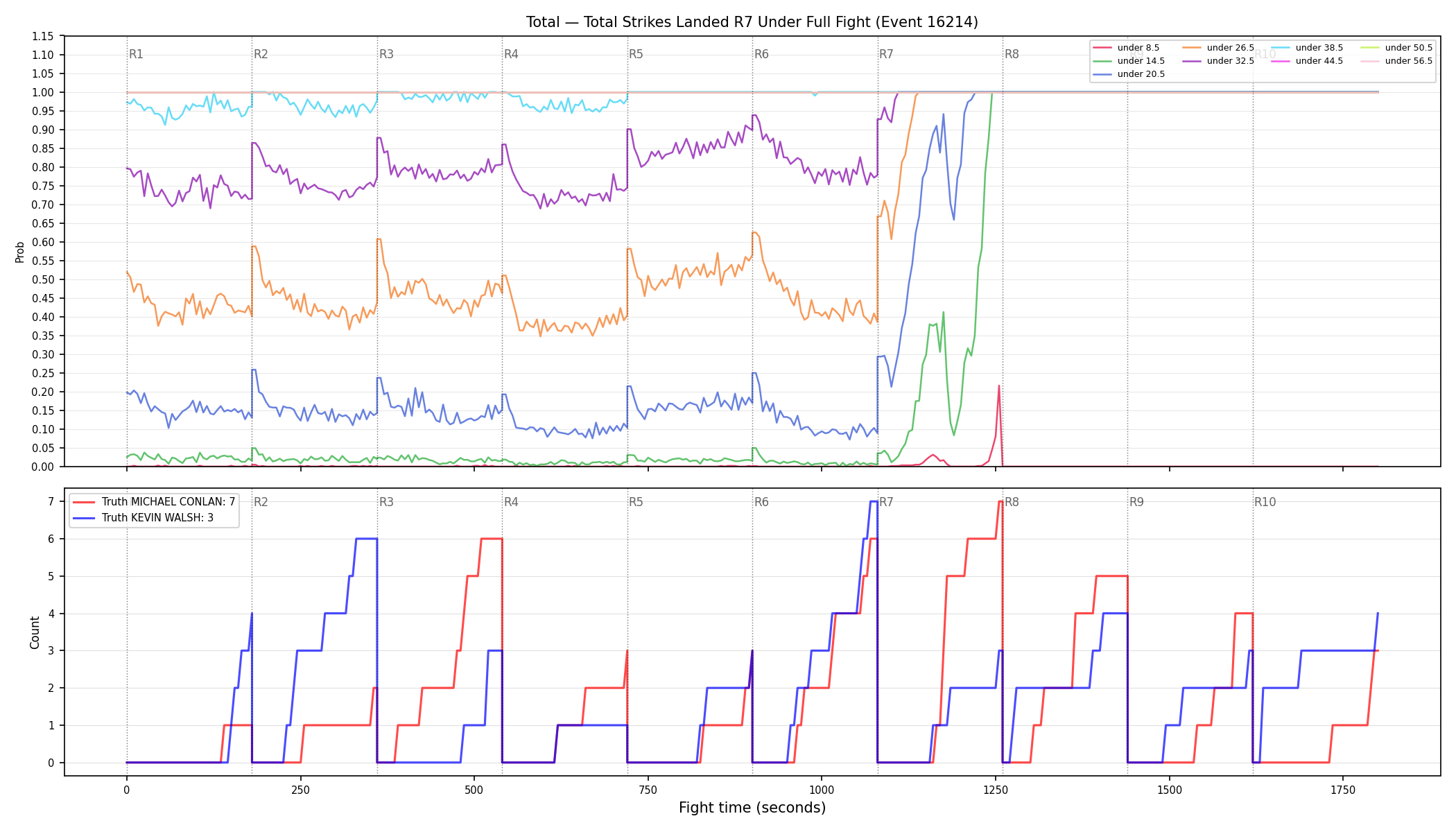Click the 'under 38.5' legend line sample
Screen dimensions: 1456x832
click(x=1281, y=48)
